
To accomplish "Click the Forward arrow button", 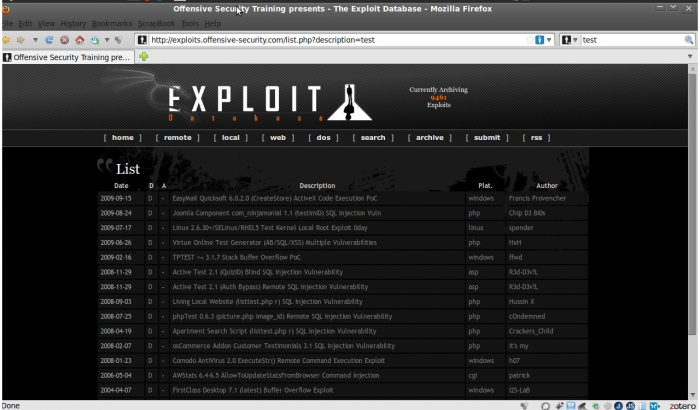I will [21, 40].
